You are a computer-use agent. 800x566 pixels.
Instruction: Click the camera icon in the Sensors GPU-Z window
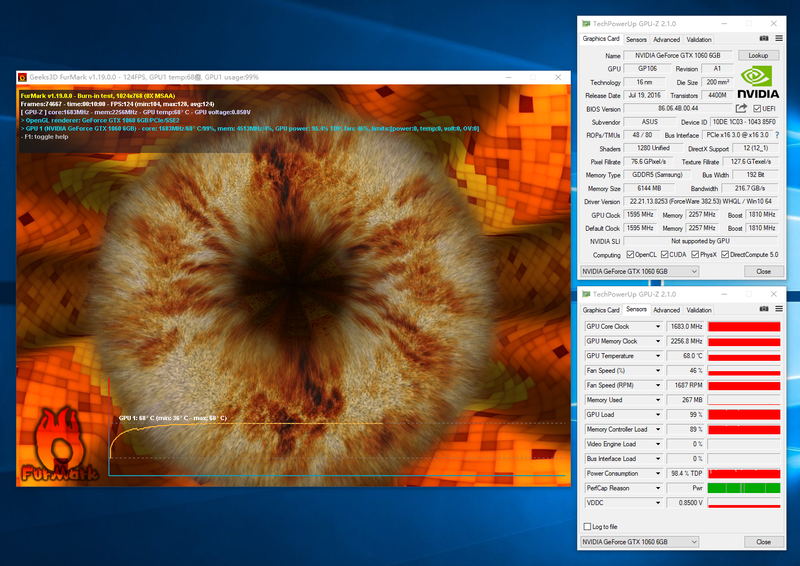tap(764, 309)
